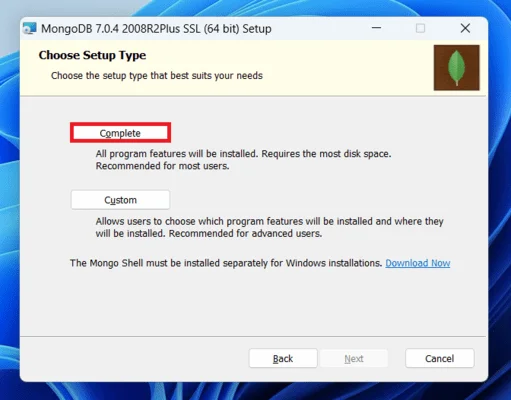Choose the Complete setup type button
This screenshot has width=511, height=400.
[120, 133]
